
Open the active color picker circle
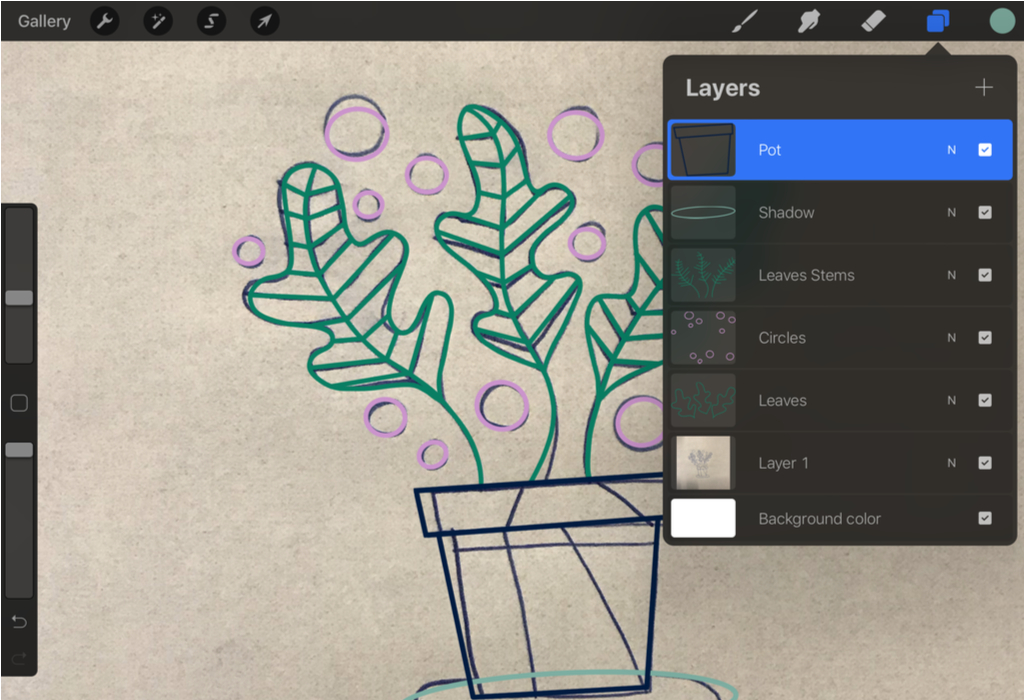pos(1001,21)
